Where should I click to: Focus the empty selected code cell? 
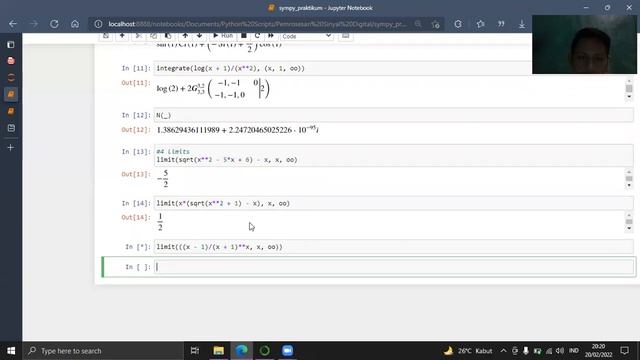(x=393, y=267)
